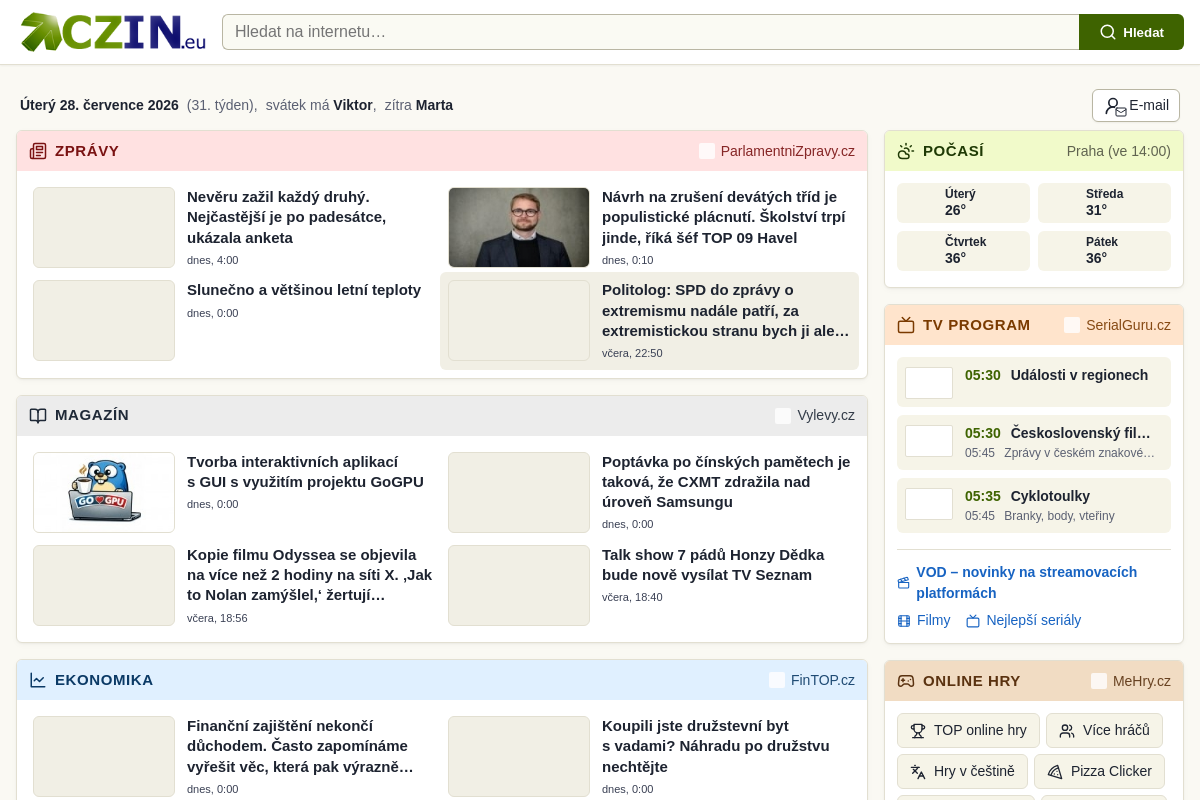The width and height of the screenshot is (1200, 800).
Task: Click tomorrow's name day Marta
Action: (x=434, y=105)
